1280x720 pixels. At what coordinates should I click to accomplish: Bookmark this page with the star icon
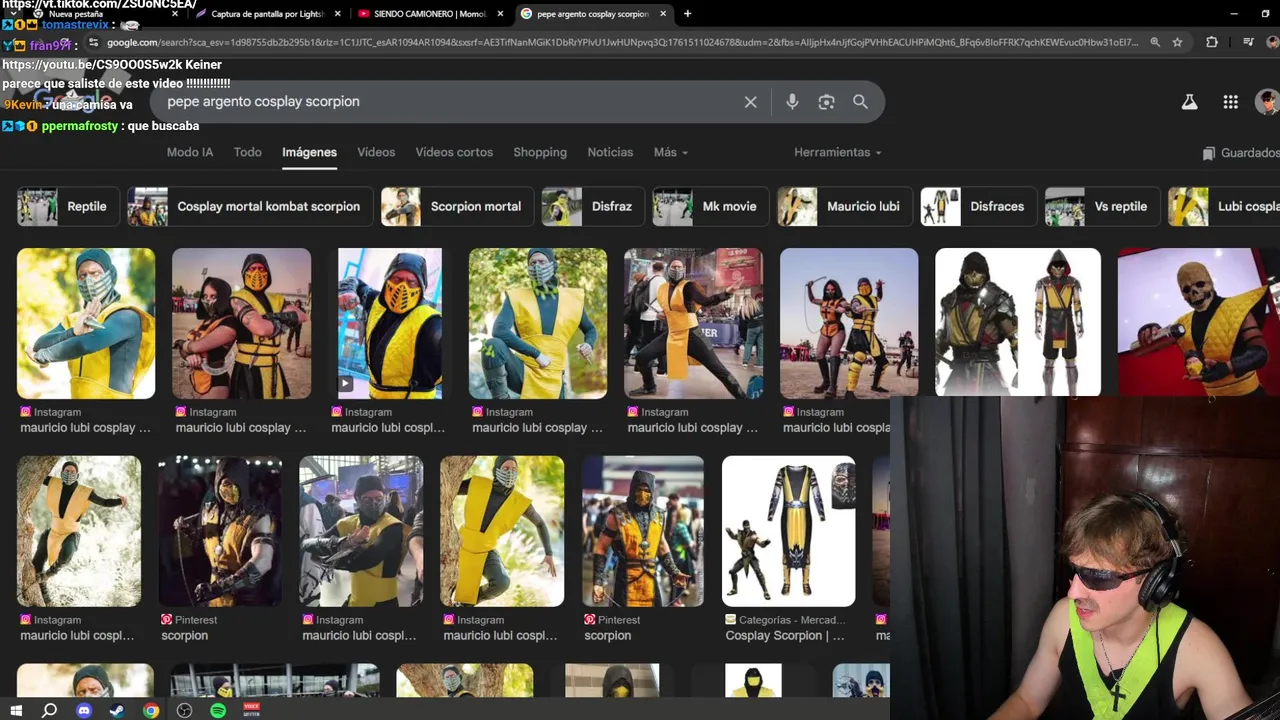click(x=1177, y=42)
